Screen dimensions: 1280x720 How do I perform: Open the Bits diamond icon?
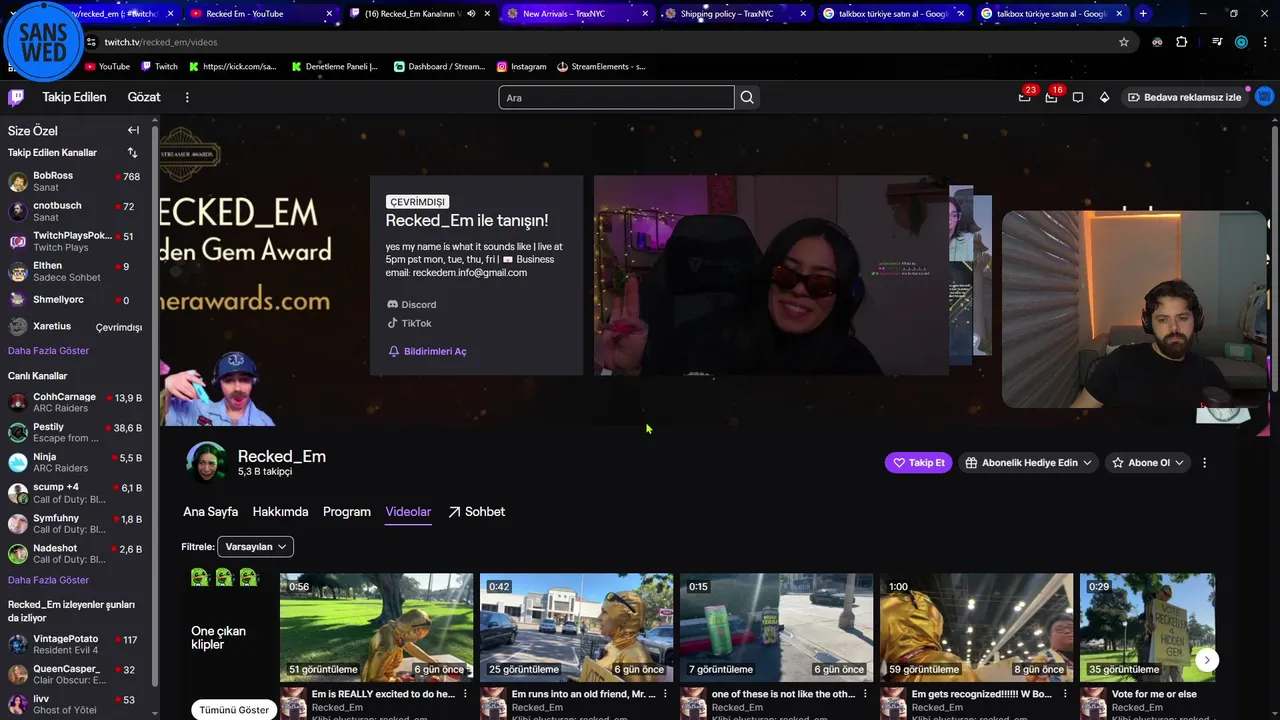click(x=1104, y=97)
